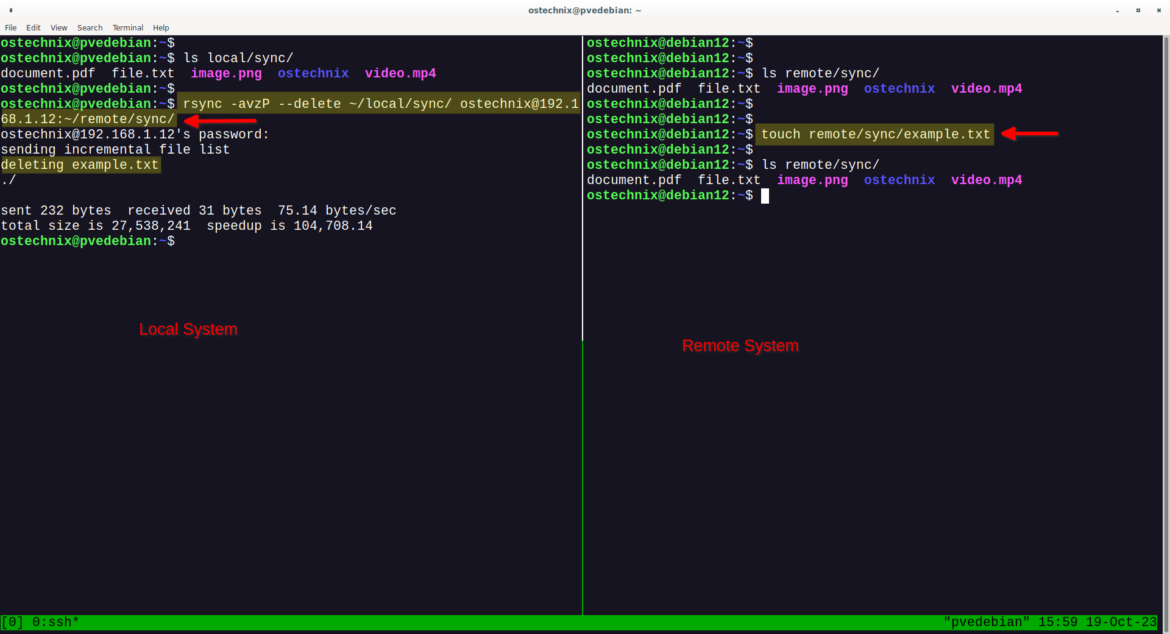This screenshot has width=1170, height=634.
Task: Open the Help menu
Action: 160,27
